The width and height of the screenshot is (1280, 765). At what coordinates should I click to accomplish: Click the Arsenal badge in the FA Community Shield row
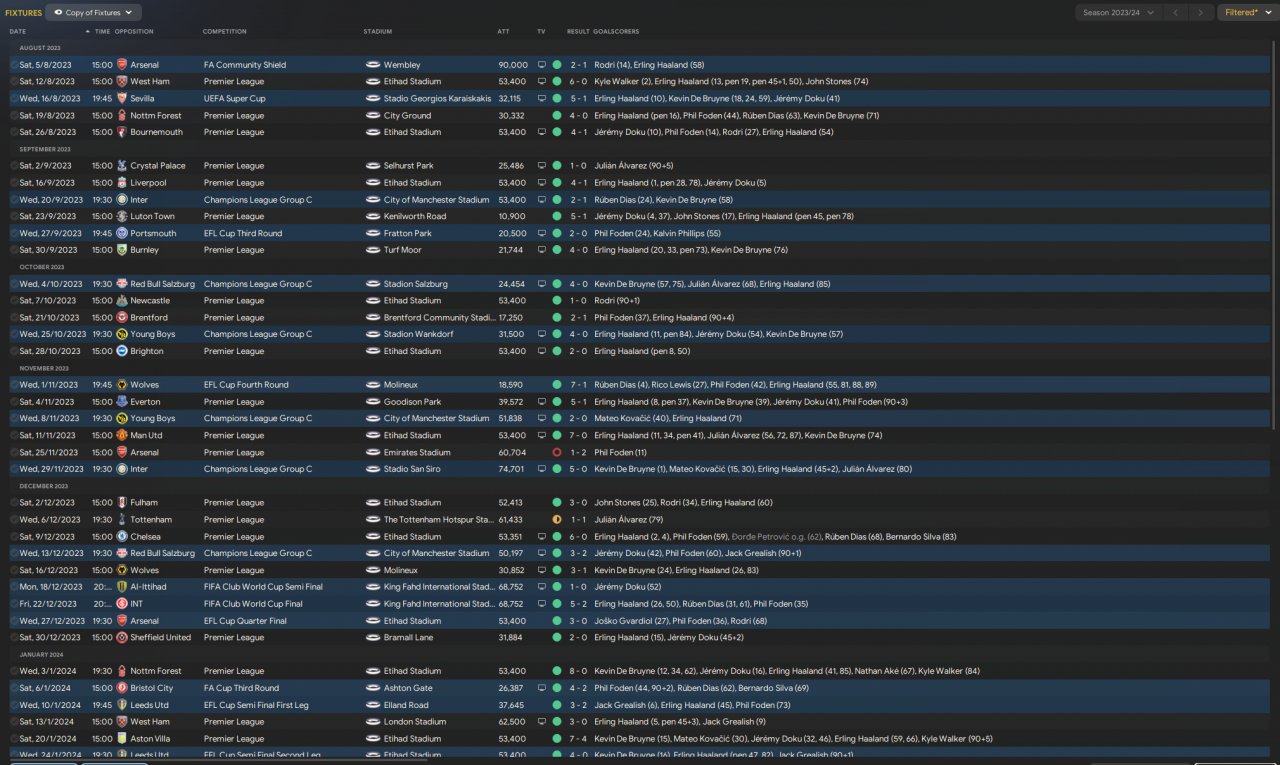click(122, 65)
